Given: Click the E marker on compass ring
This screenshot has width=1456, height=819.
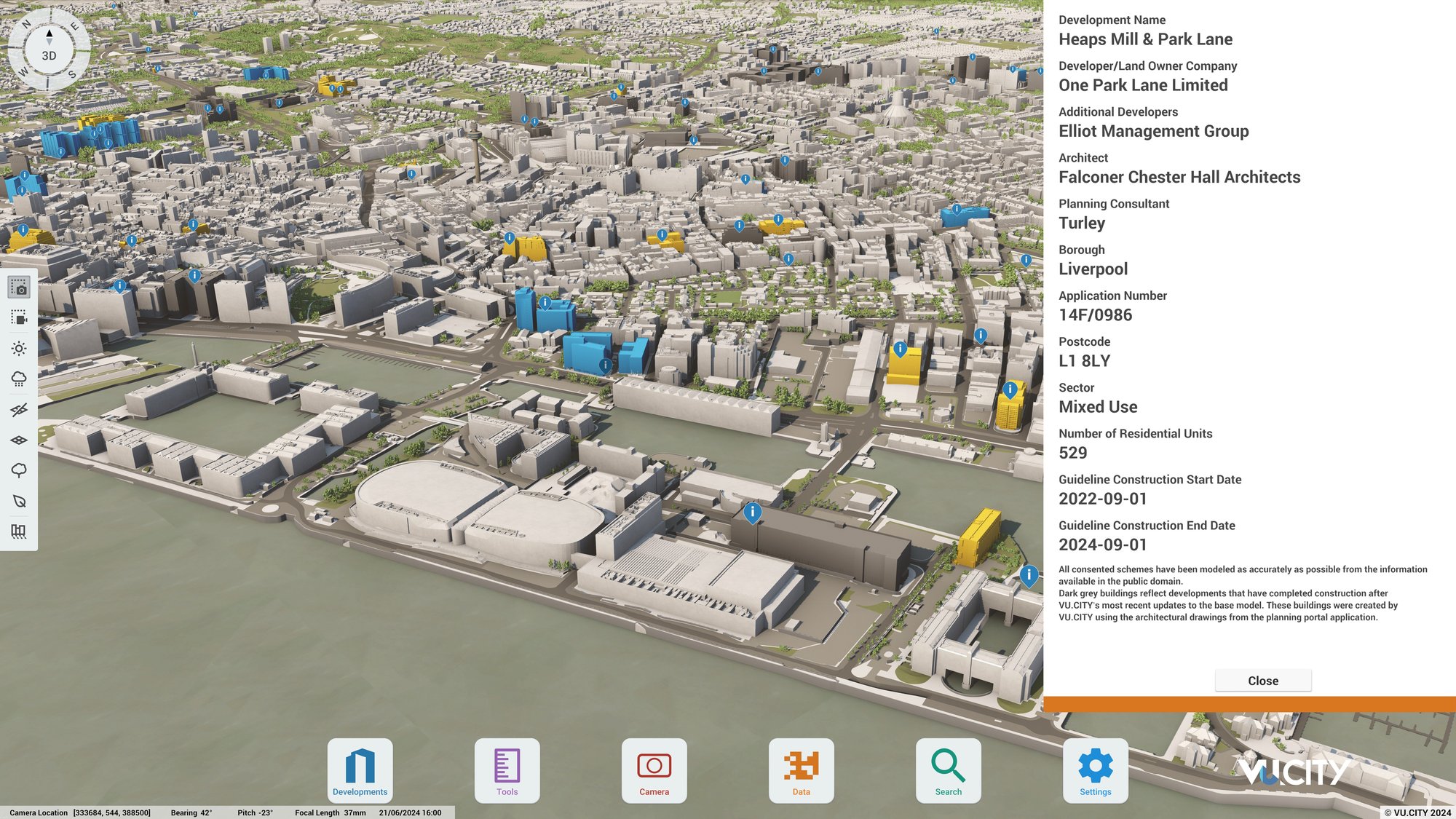Looking at the screenshot, I should 74,26.
